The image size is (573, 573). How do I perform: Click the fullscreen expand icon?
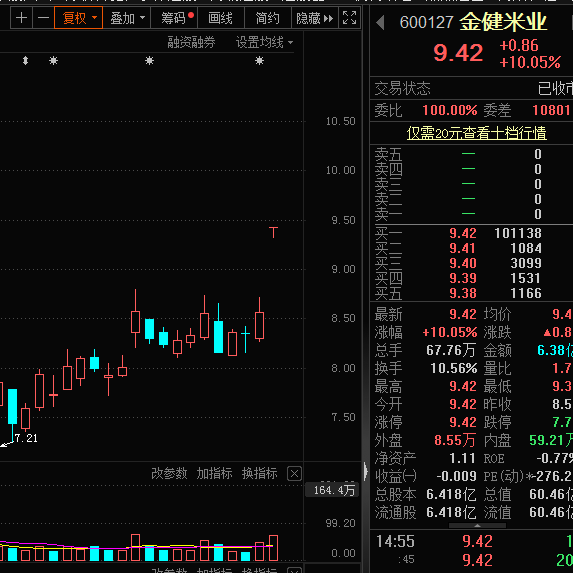pyautogui.click(x=349, y=18)
